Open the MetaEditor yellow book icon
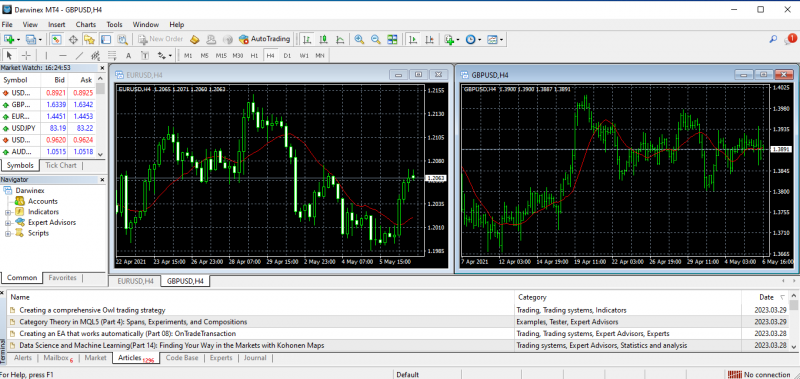 [194, 39]
